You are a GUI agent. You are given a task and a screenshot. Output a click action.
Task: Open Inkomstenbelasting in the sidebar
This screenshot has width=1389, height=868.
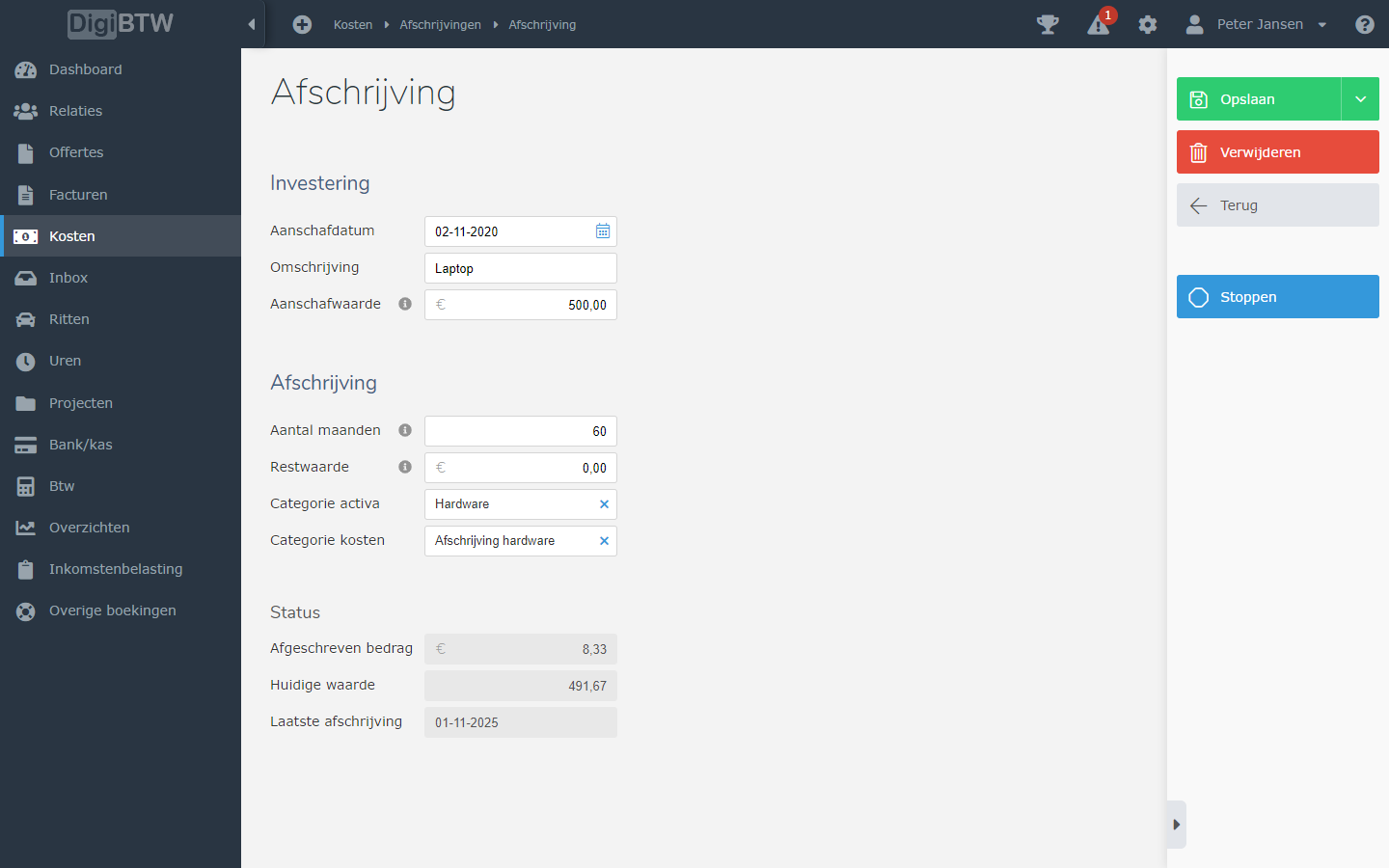121,569
